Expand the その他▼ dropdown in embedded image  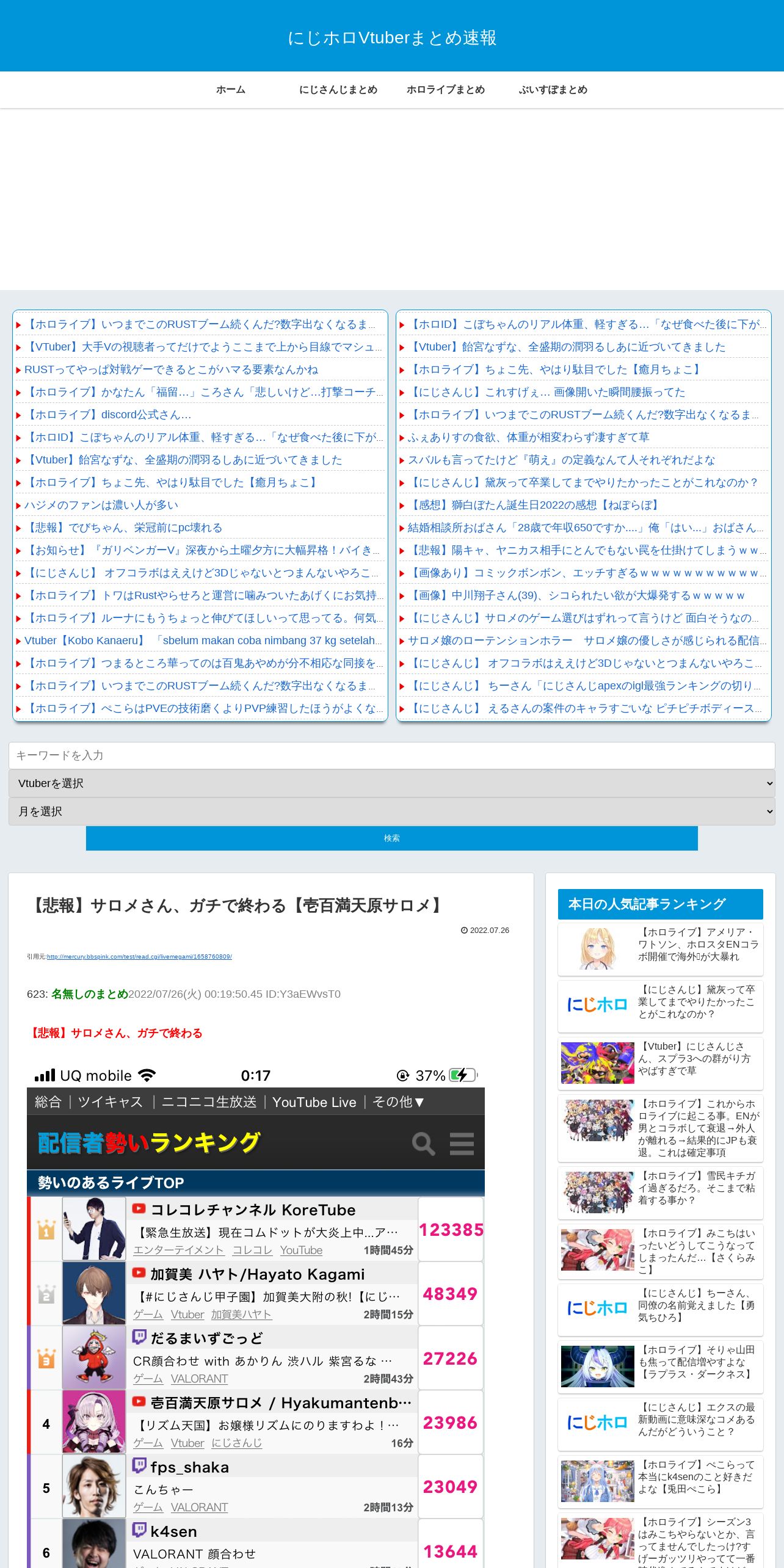point(398,1102)
